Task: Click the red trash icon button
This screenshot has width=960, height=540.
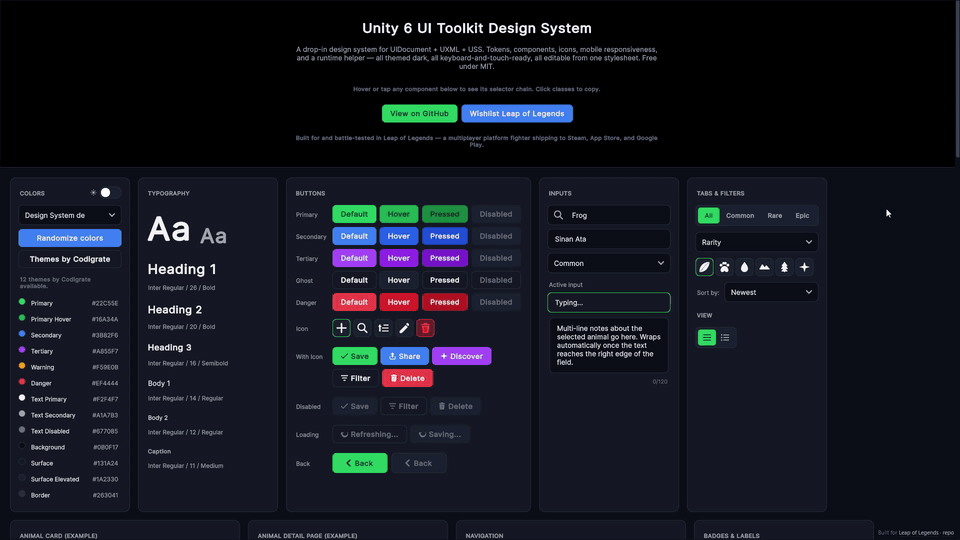Action: 426,328
